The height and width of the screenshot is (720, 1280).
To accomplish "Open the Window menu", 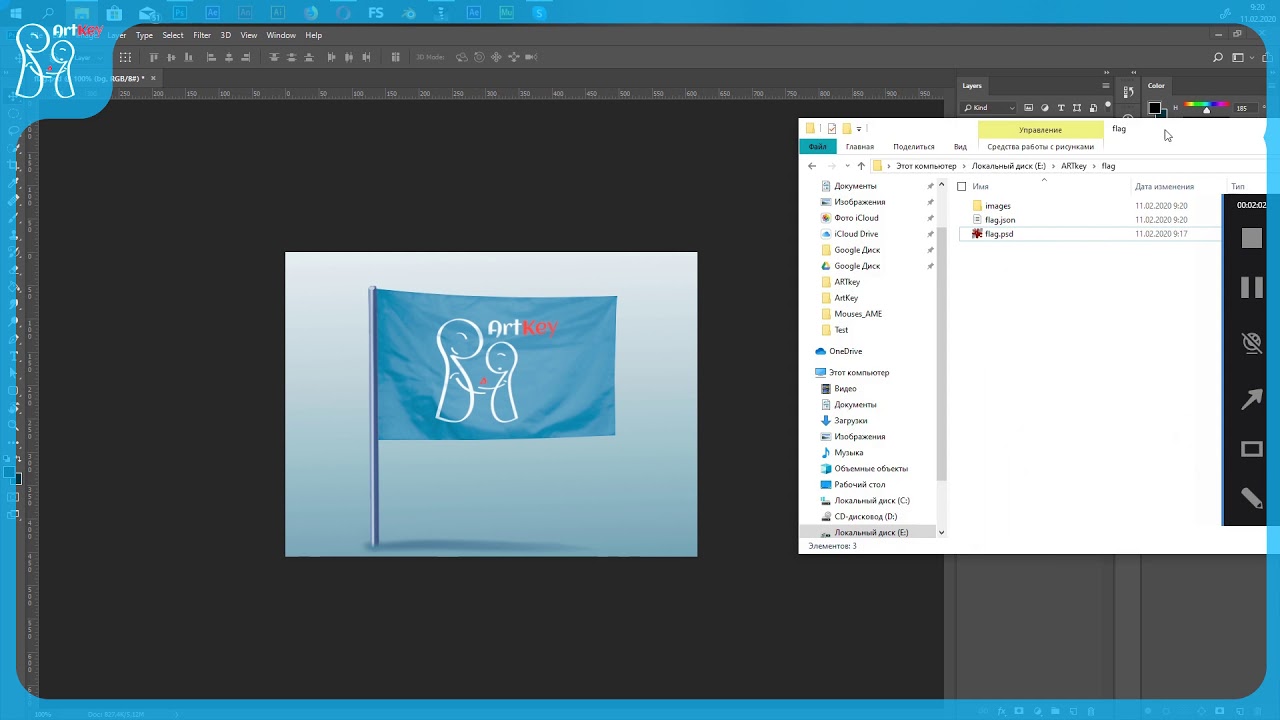I will (281, 35).
